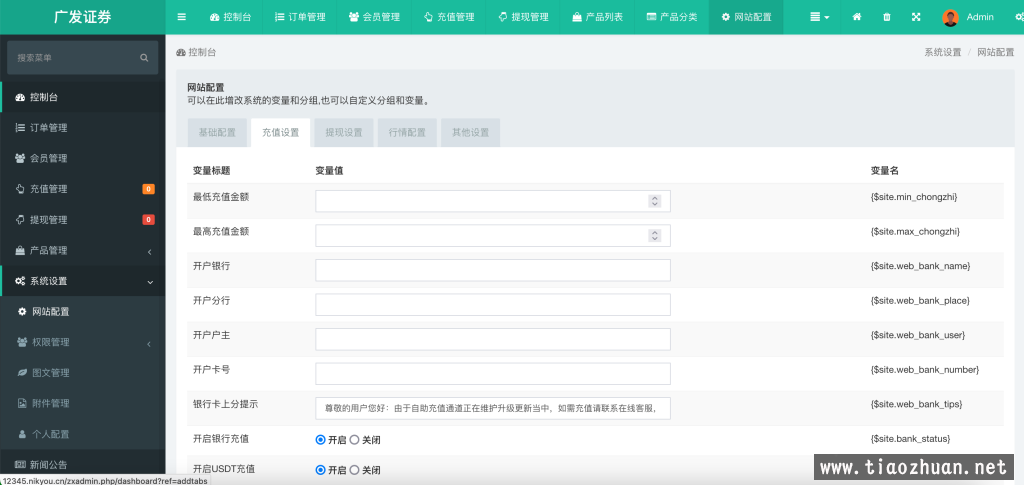The height and width of the screenshot is (485, 1024).
Task: Click variable name {$site.web_bank_name}
Action: (x=920, y=266)
